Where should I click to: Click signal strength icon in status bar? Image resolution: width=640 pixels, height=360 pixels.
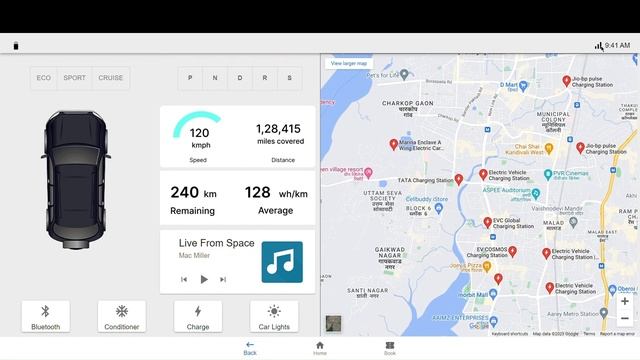[x=598, y=46]
